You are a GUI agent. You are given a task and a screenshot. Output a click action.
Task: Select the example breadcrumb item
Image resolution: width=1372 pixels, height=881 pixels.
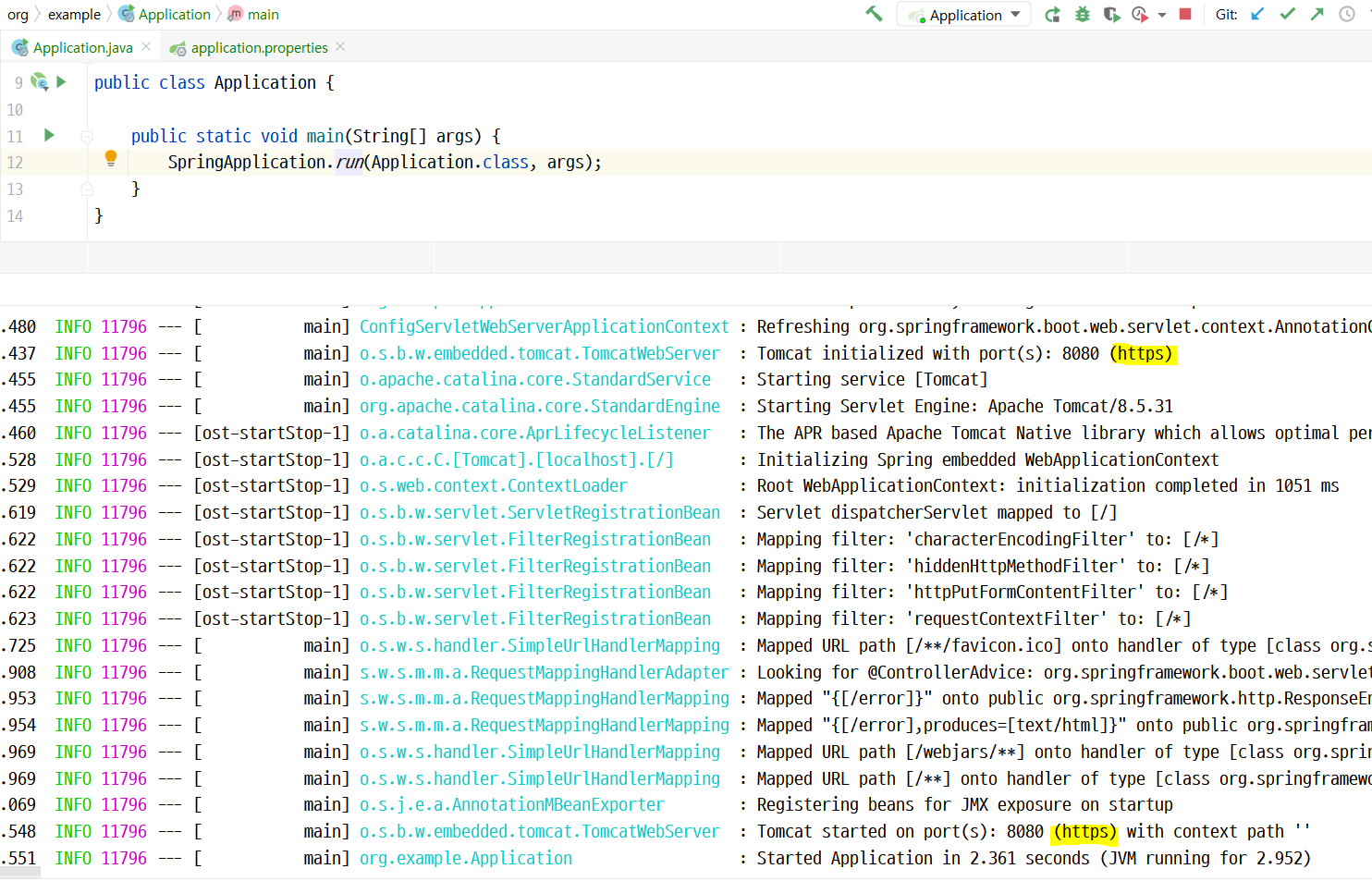74,14
